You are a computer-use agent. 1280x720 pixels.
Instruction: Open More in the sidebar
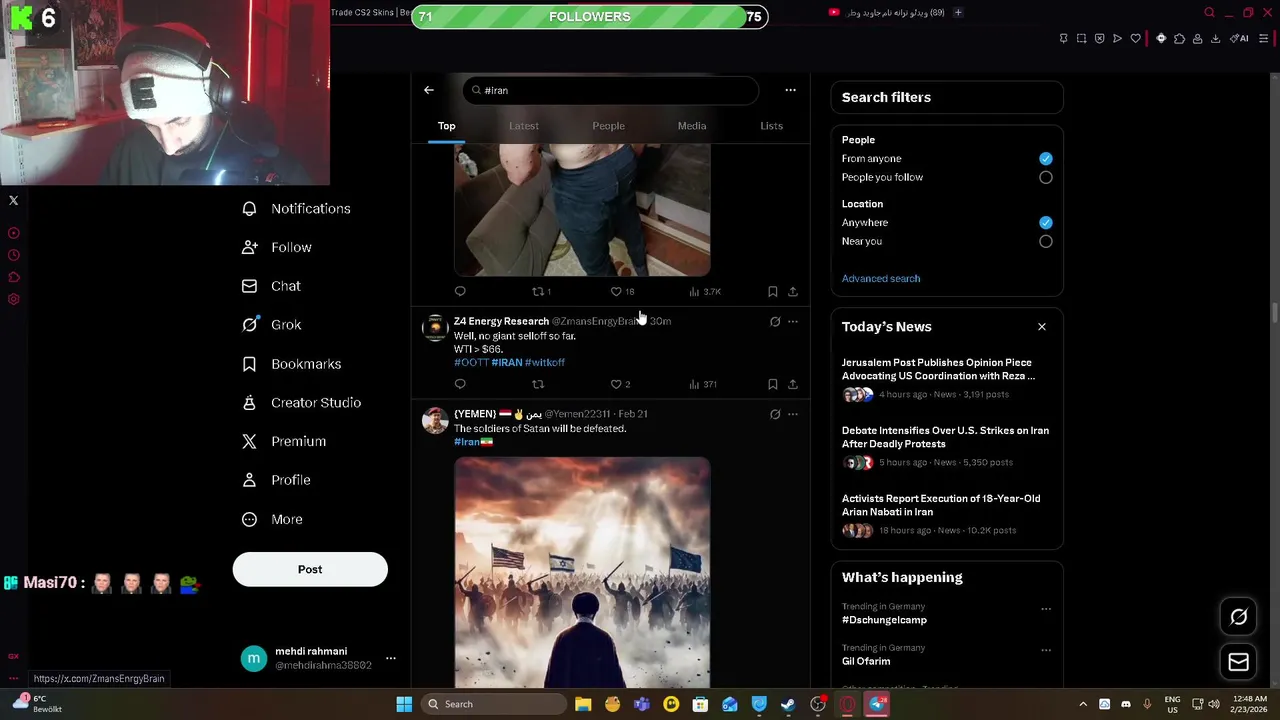click(272, 519)
